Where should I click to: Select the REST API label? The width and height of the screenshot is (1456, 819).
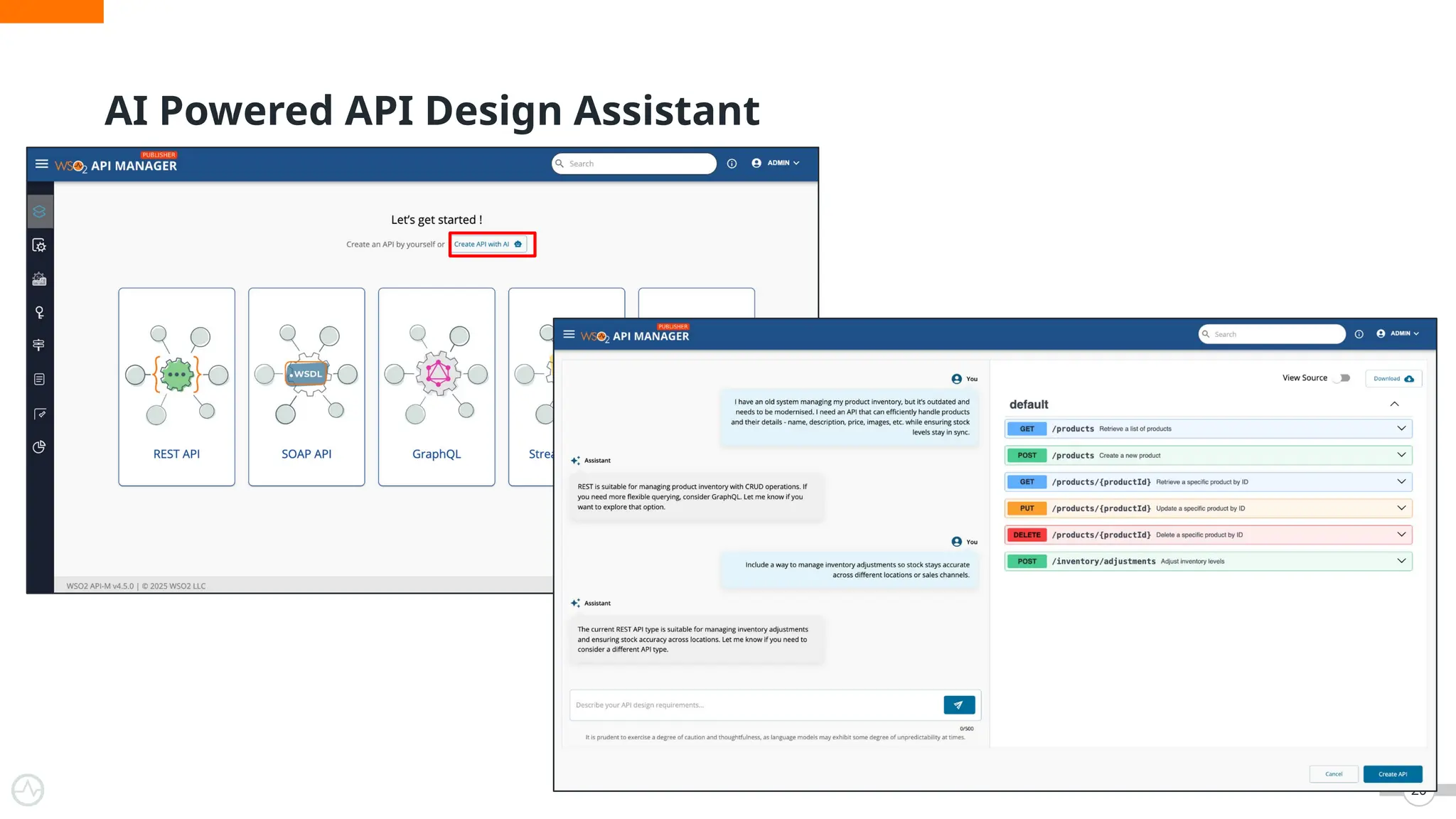click(x=176, y=454)
